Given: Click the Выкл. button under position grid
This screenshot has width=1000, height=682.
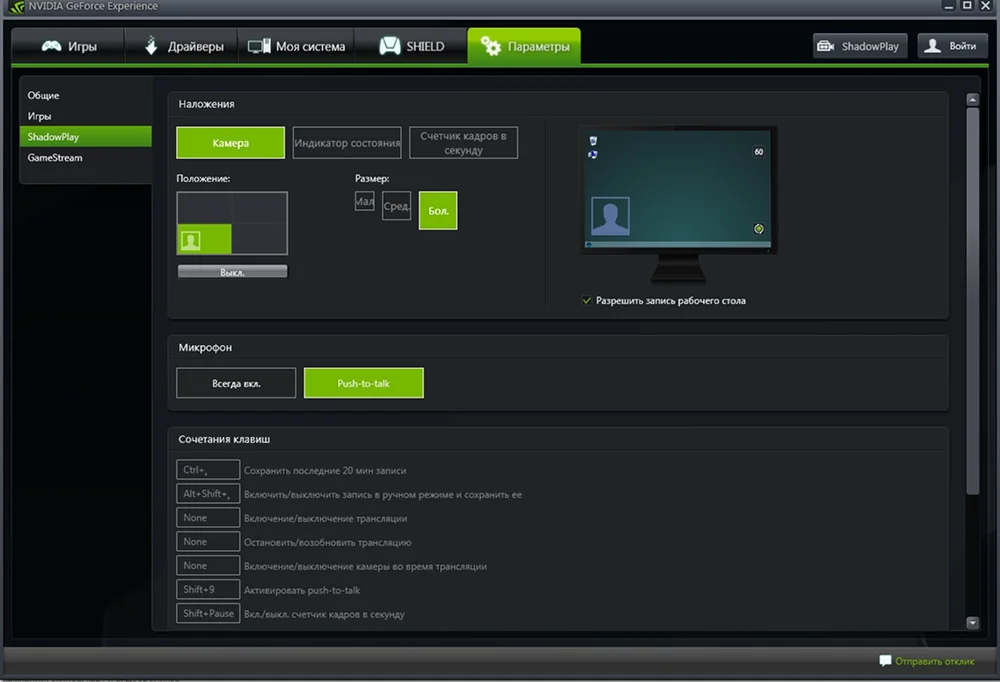Looking at the screenshot, I should [232, 272].
